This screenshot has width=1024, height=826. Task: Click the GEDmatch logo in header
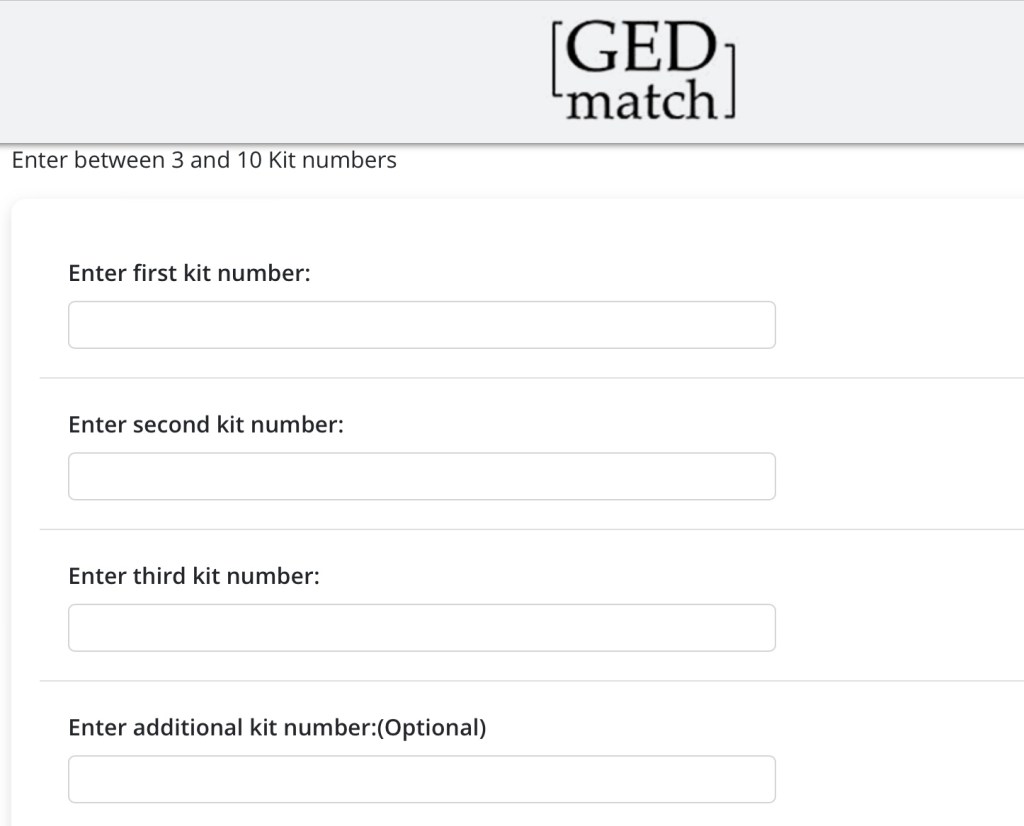[643, 72]
